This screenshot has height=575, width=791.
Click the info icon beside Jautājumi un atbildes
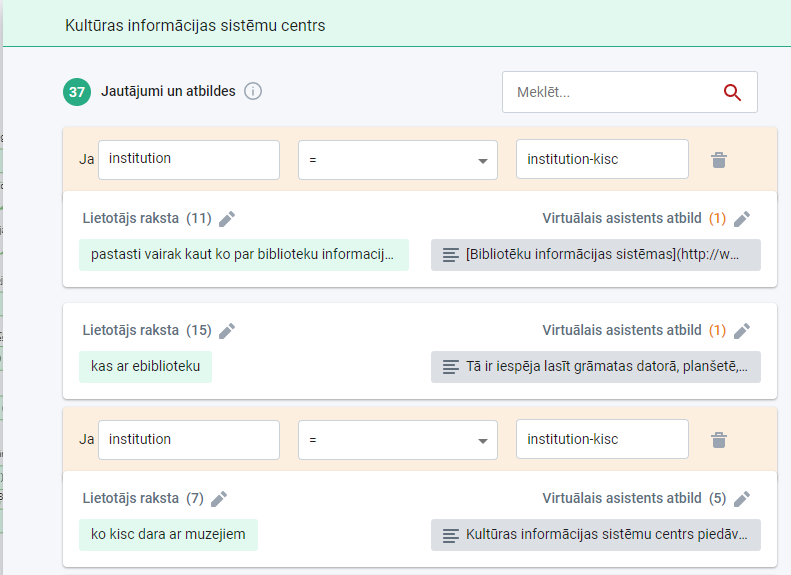pos(253,92)
